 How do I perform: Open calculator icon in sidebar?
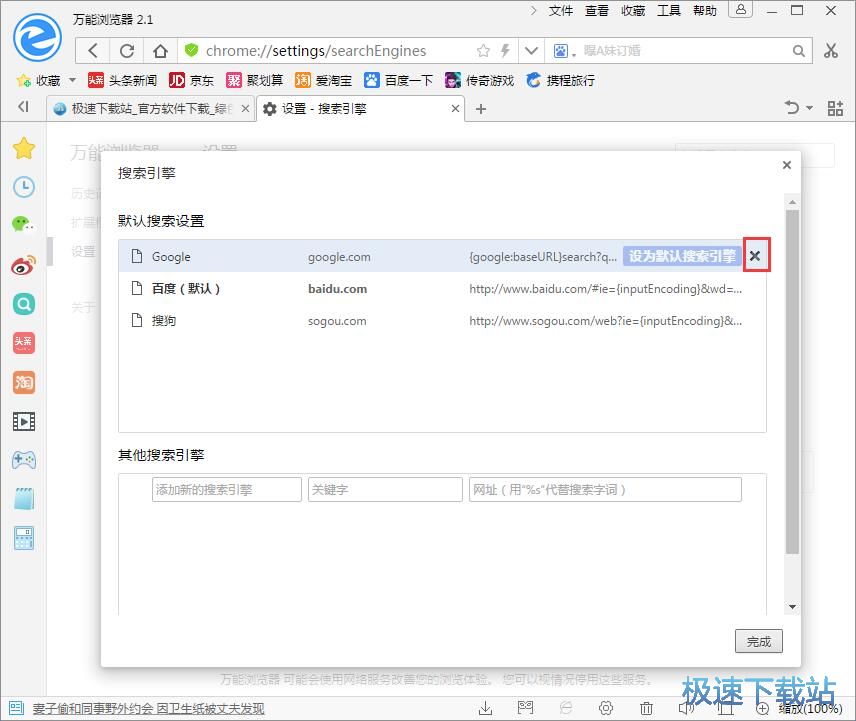24,538
